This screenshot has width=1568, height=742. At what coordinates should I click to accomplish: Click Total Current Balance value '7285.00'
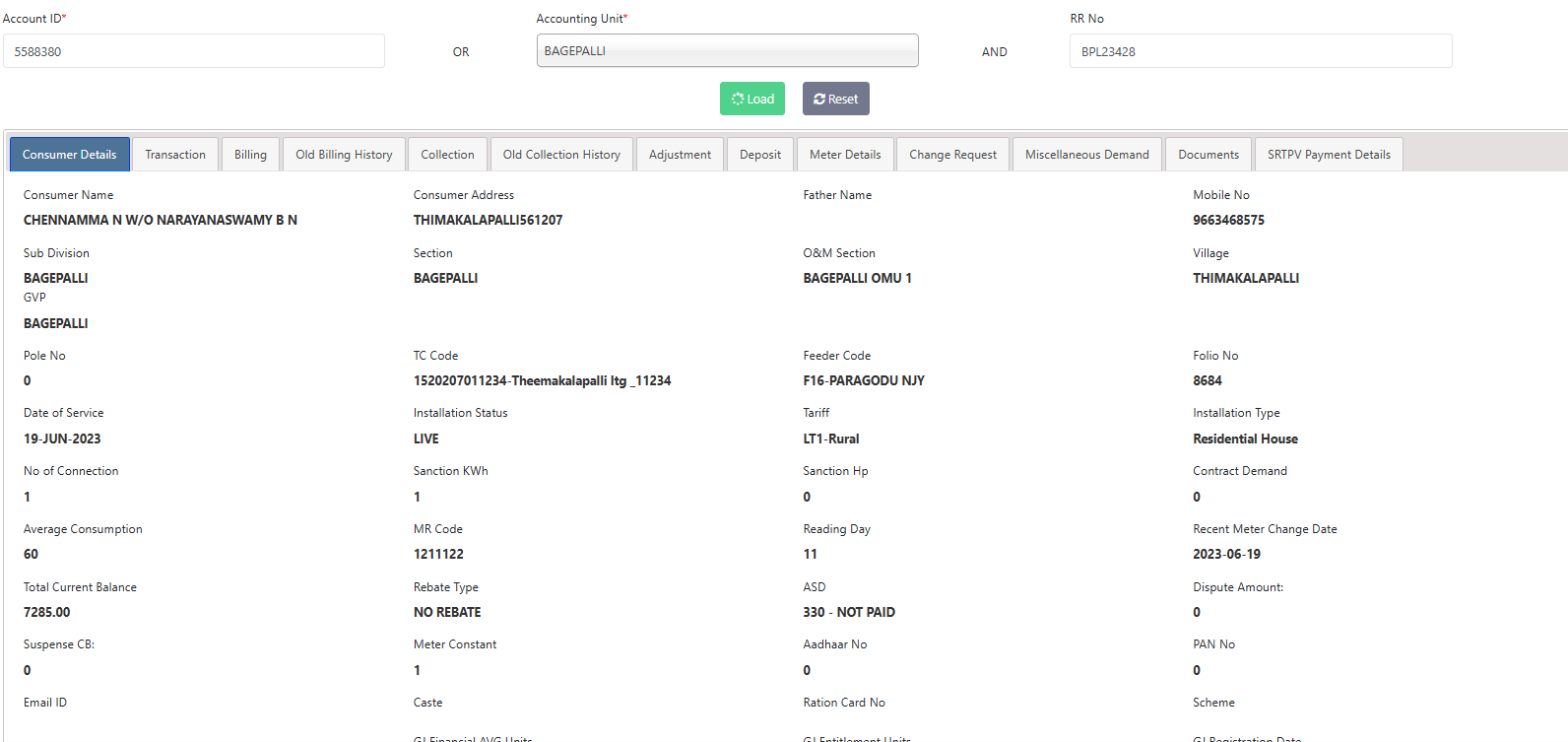tap(46, 612)
